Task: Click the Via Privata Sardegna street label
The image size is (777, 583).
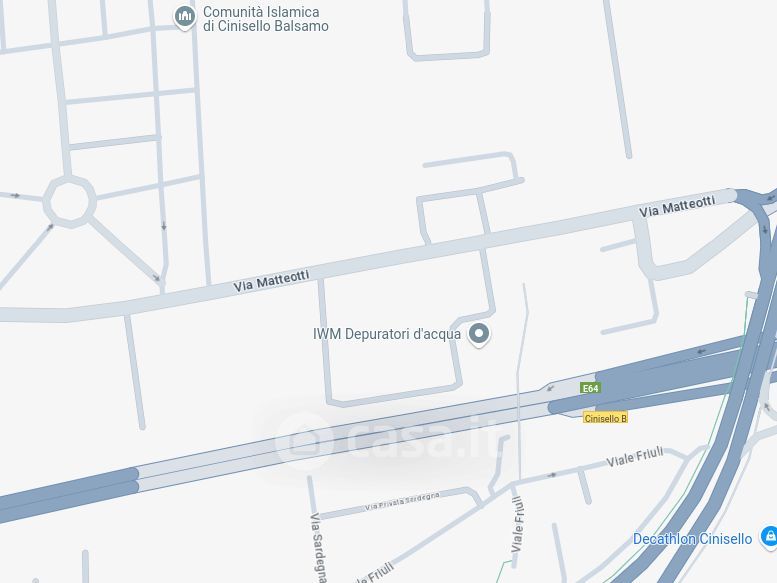Action: (x=402, y=501)
